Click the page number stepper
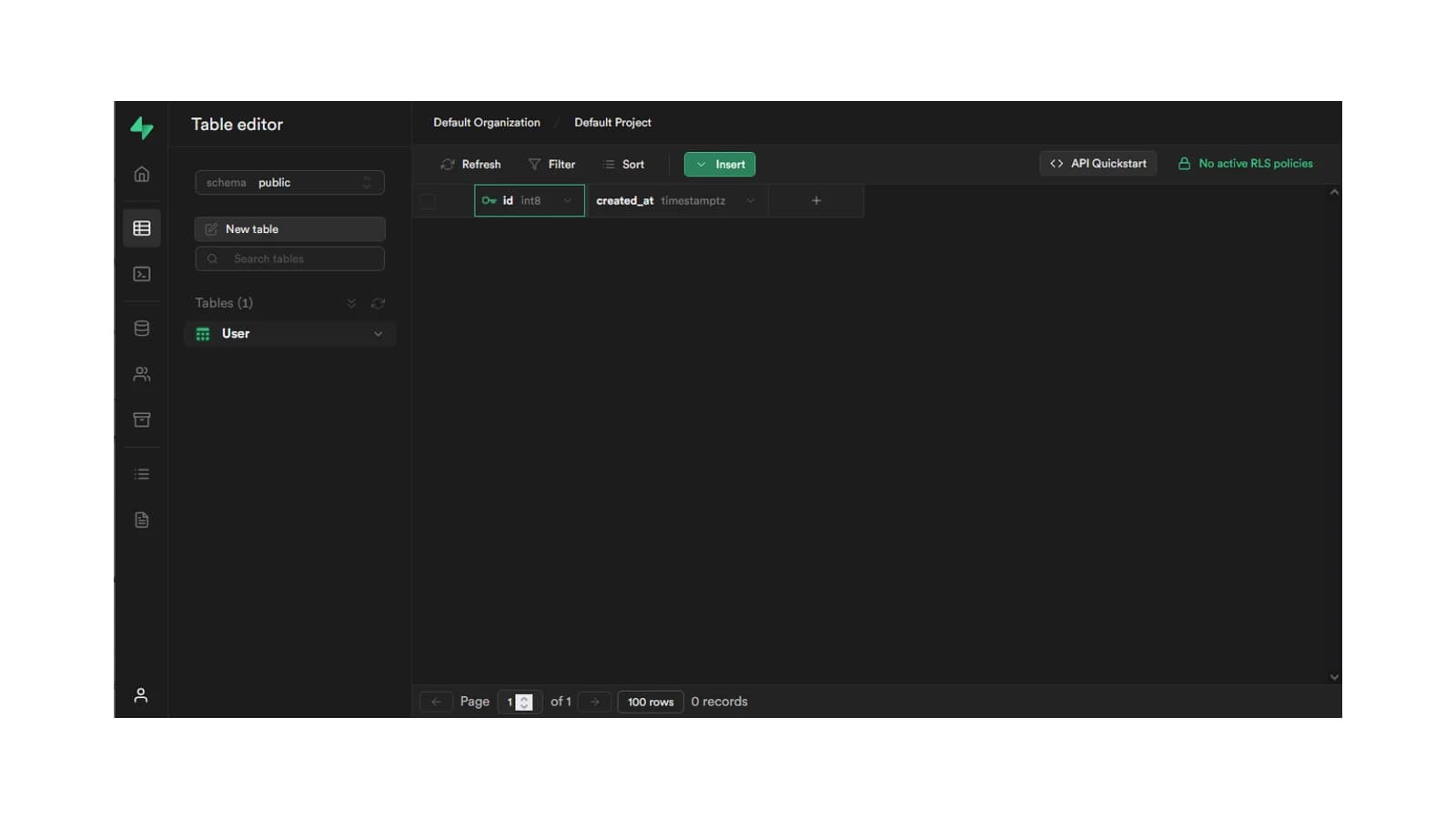Screen dimensions: 1456x819 [524, 702]
